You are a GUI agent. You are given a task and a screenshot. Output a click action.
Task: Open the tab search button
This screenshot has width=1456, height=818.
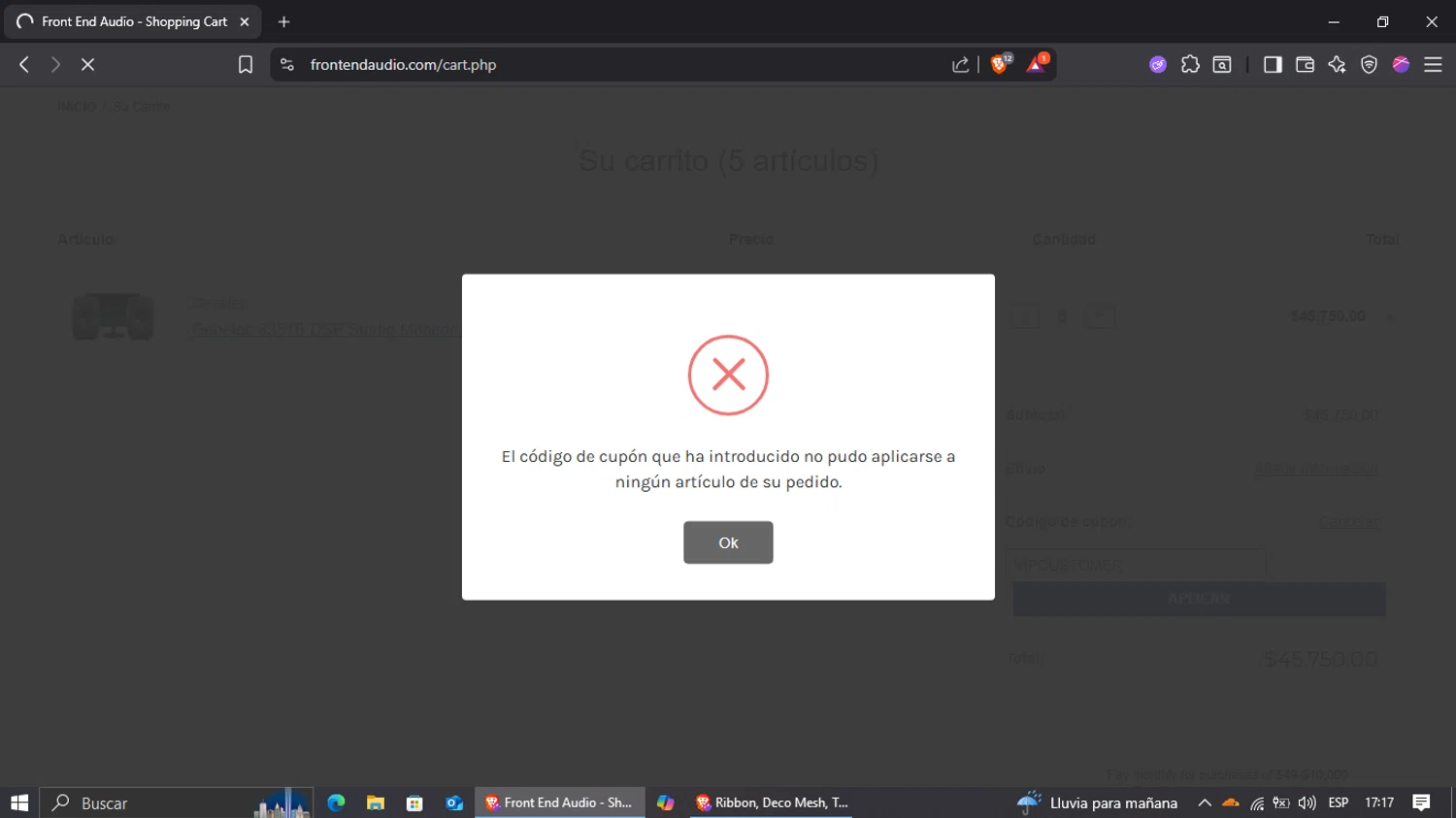(1222, 64)
